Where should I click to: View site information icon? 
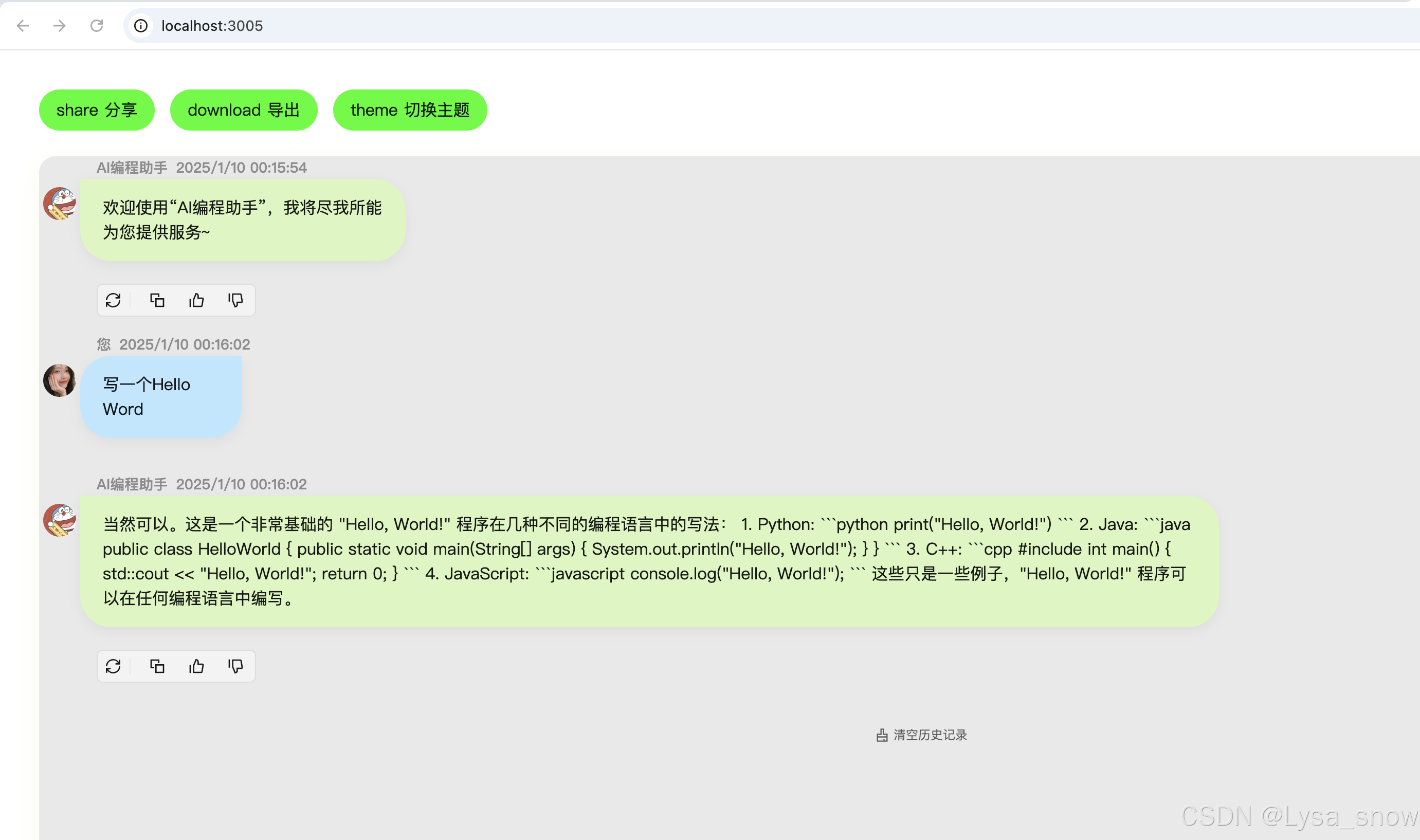pyautogui.click(x=141, y=26)
